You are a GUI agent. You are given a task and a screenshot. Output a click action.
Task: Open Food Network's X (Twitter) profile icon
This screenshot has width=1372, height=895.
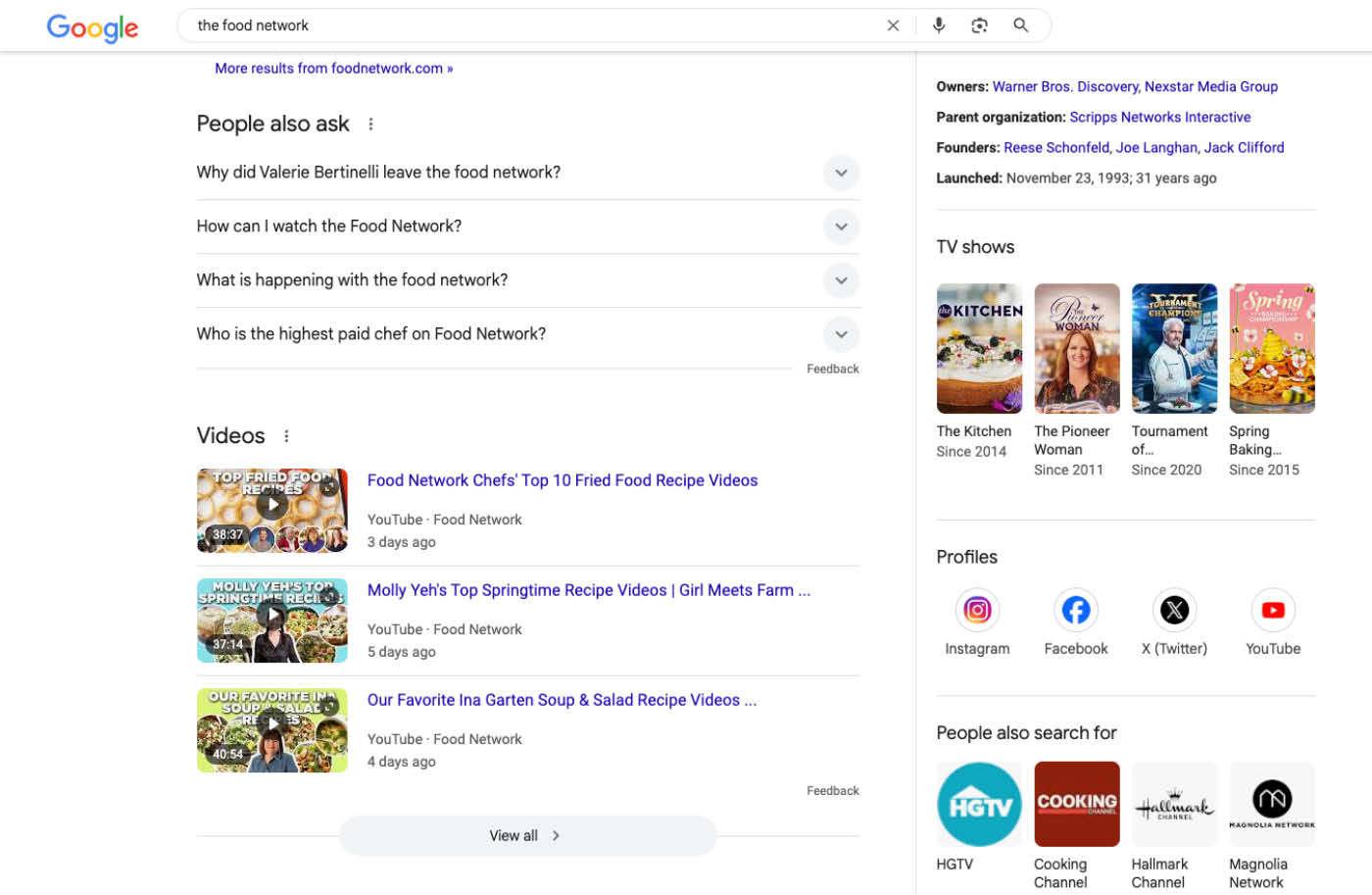coord(1173,610)
